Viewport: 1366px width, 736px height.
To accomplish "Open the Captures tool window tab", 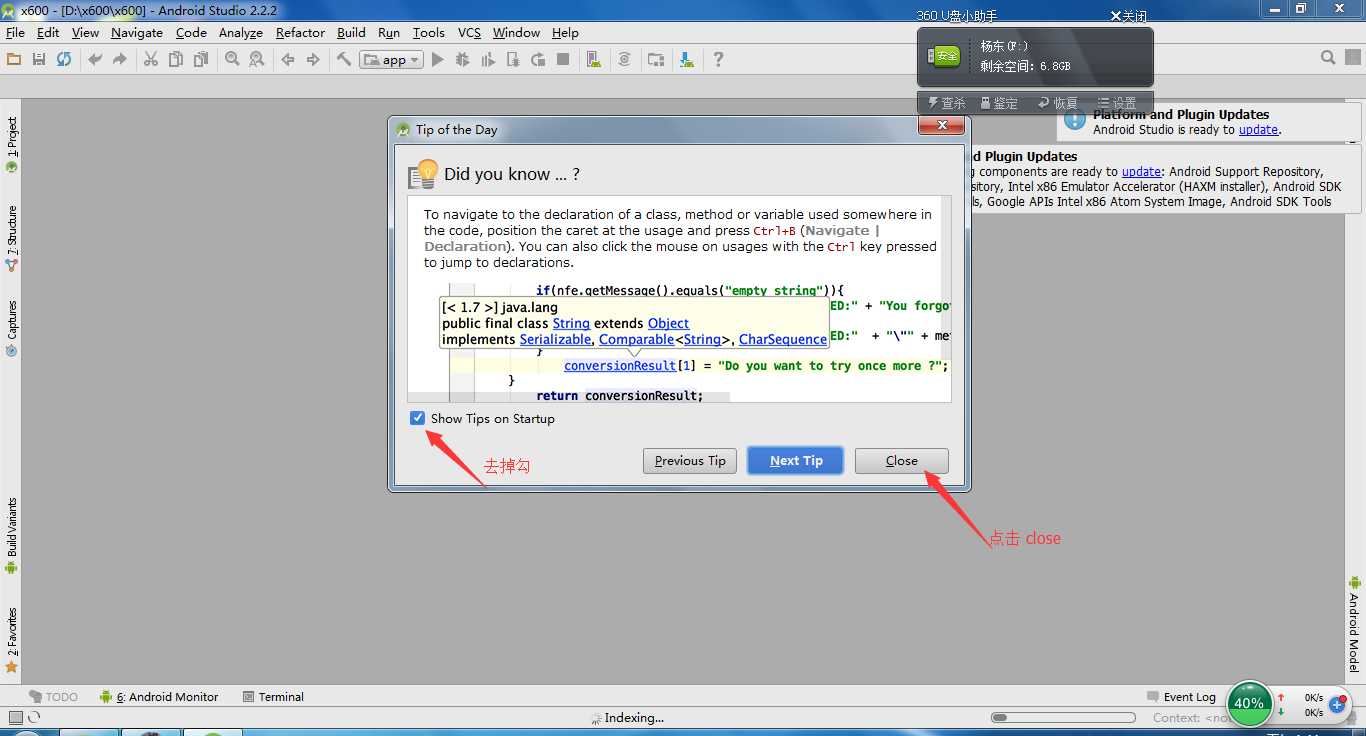I will point(12,329).
